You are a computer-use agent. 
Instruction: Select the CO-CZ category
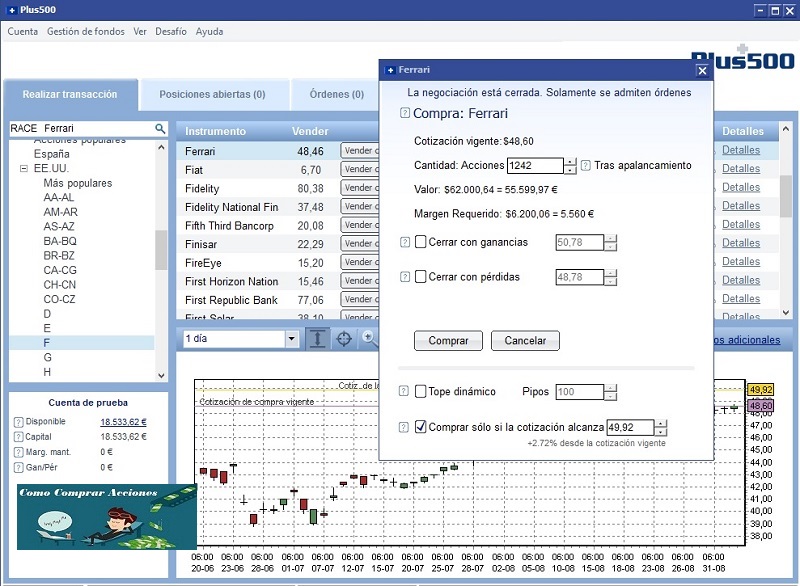(x=59, y=299)
